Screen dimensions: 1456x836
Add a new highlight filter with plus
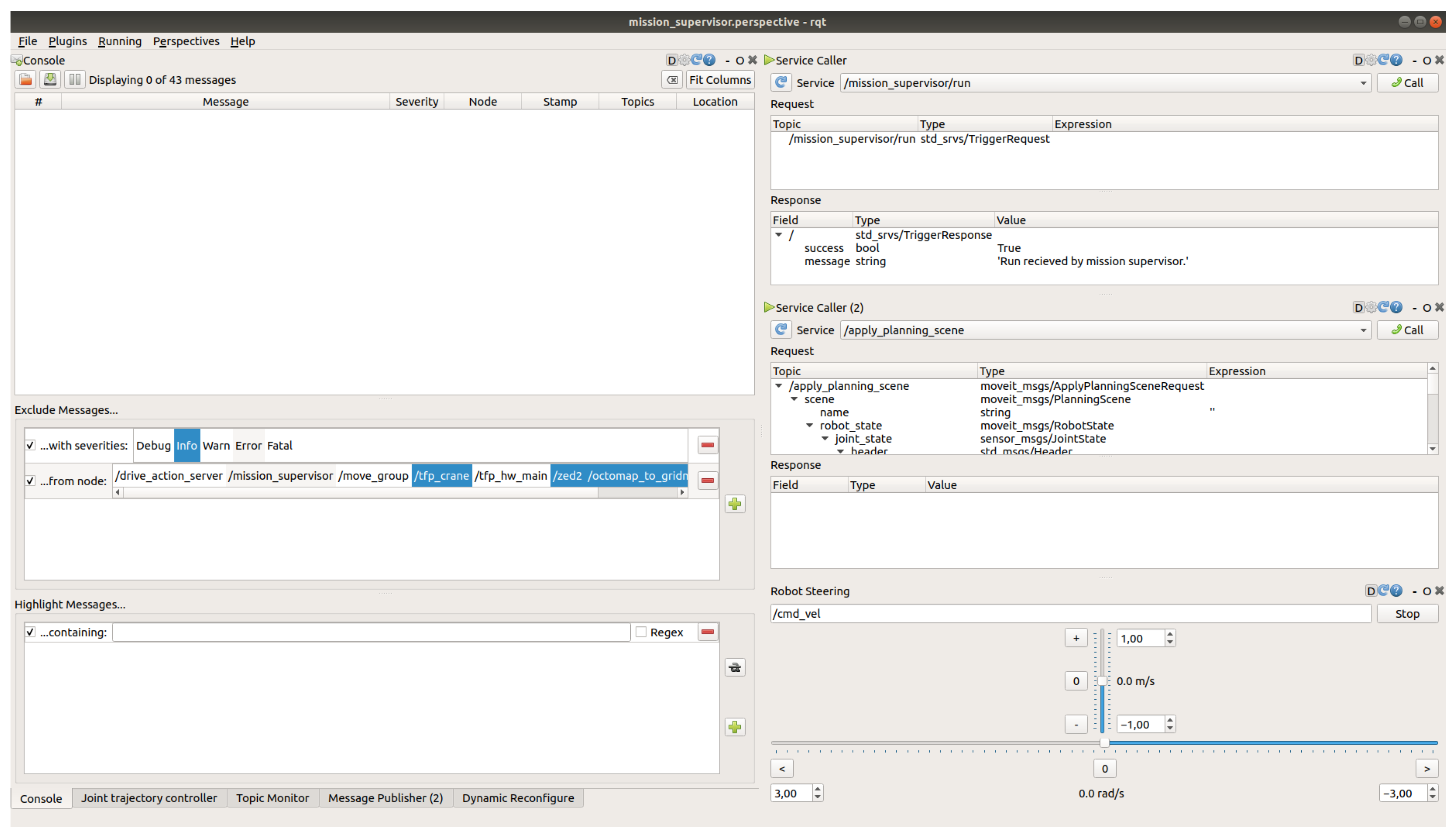(x=735, y=727)
